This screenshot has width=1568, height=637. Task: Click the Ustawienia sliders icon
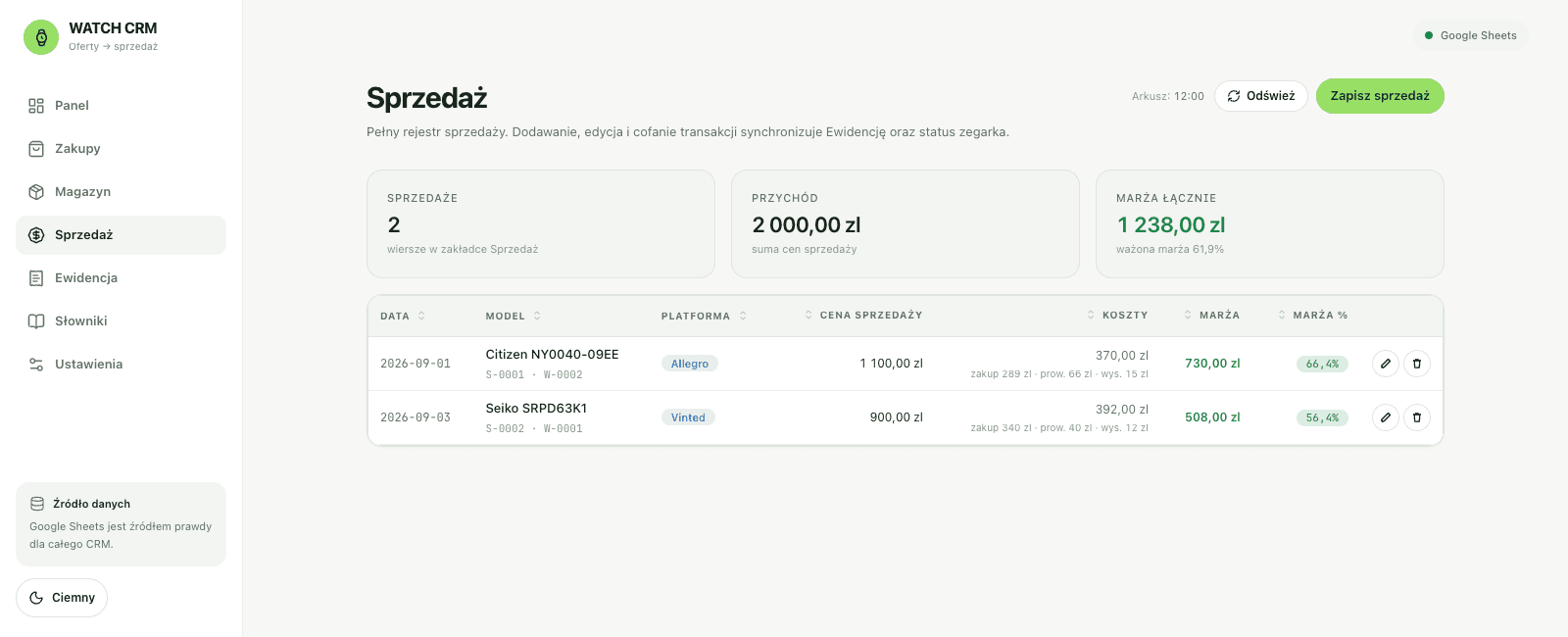(36, 365)
